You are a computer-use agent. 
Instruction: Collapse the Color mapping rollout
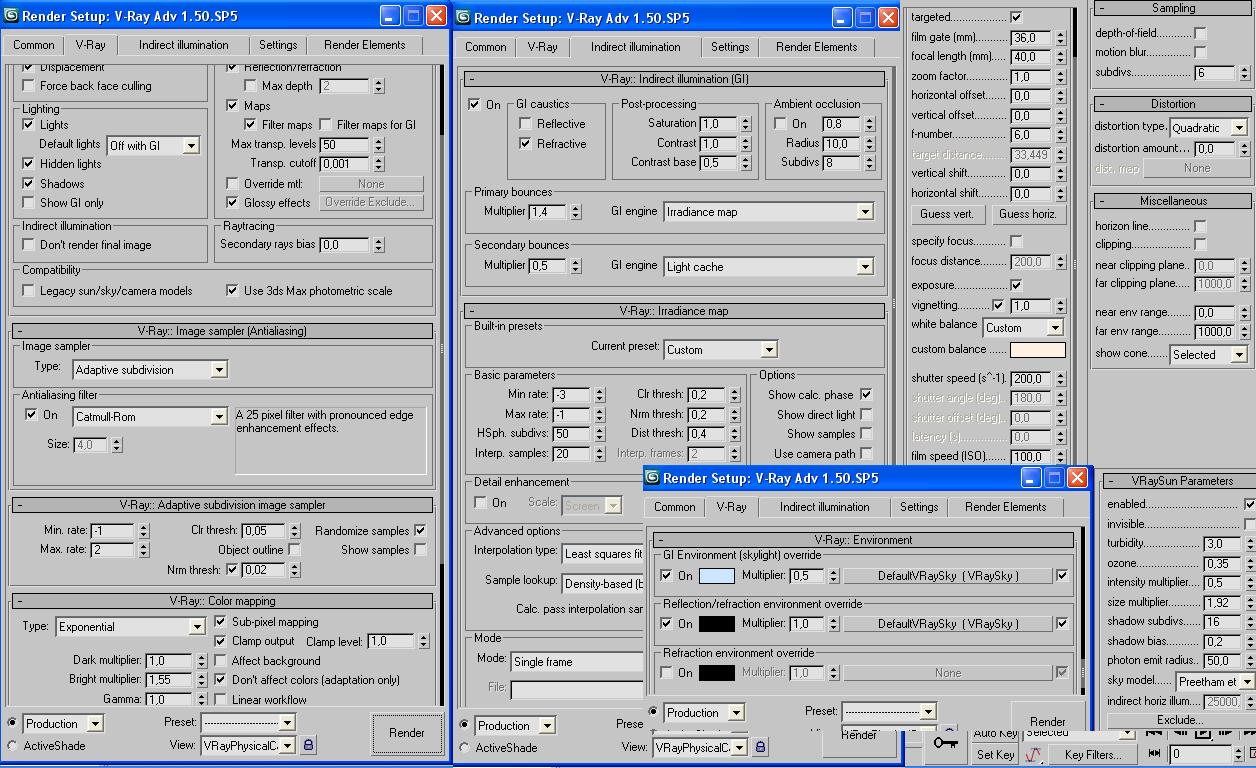[x=222, y=601]
